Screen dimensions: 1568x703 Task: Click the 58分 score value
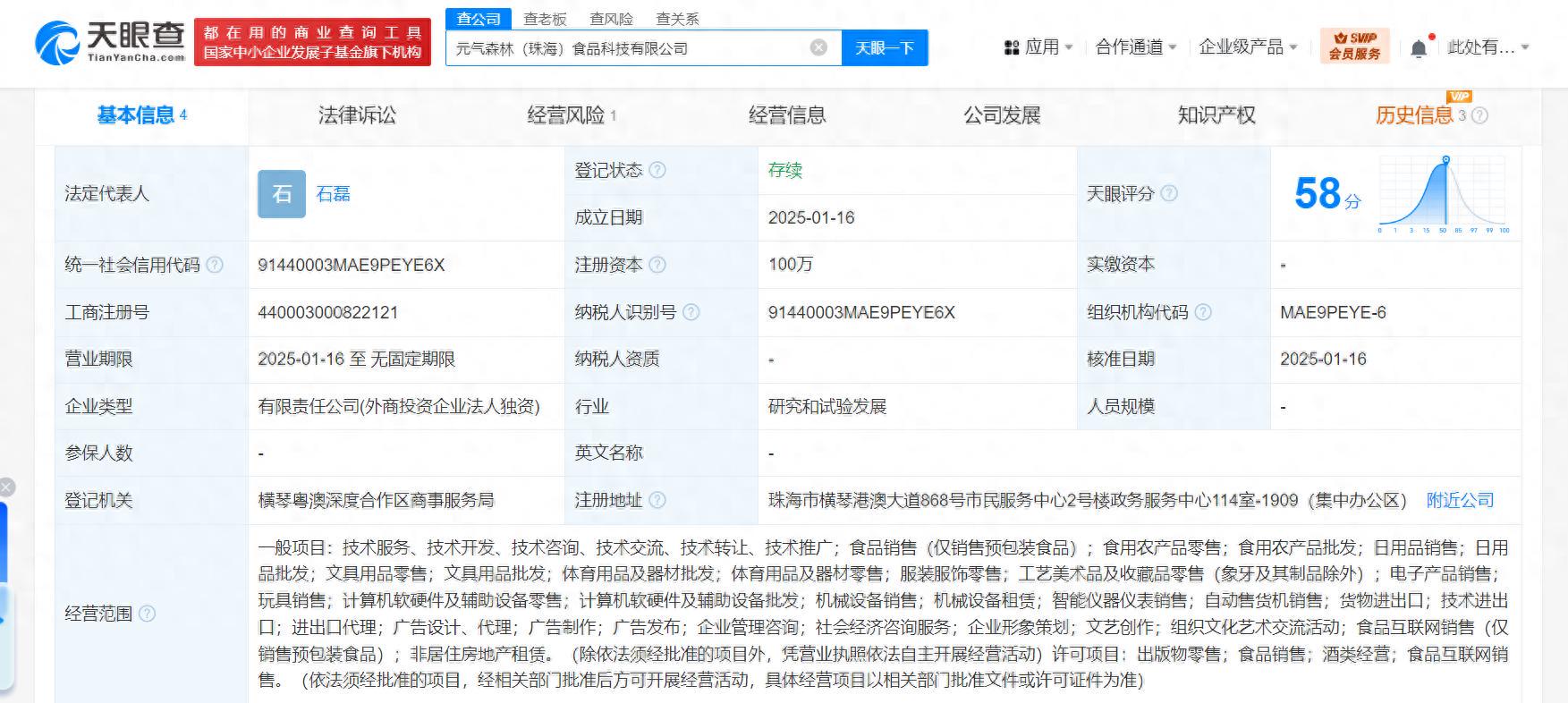point(1327,193)
